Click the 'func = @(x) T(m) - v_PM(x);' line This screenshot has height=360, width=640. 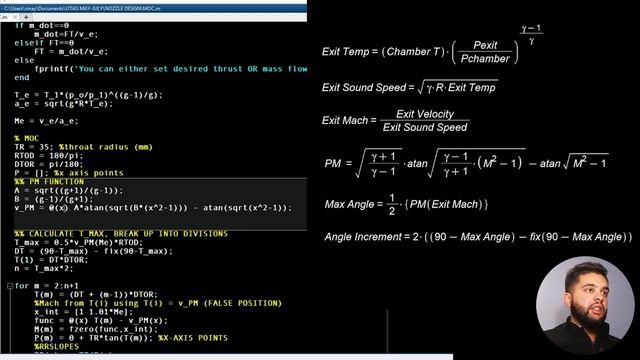[x=101, y=321]
